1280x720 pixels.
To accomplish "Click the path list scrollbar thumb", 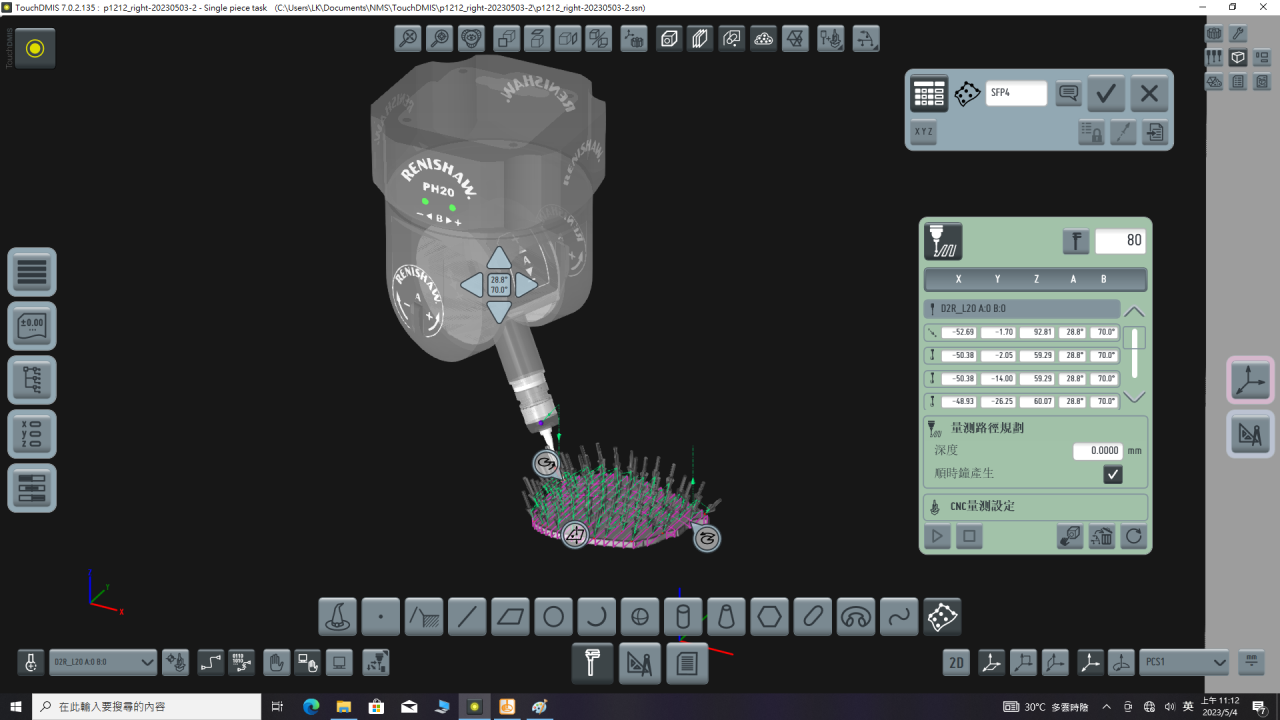I will pos(1134,338).
